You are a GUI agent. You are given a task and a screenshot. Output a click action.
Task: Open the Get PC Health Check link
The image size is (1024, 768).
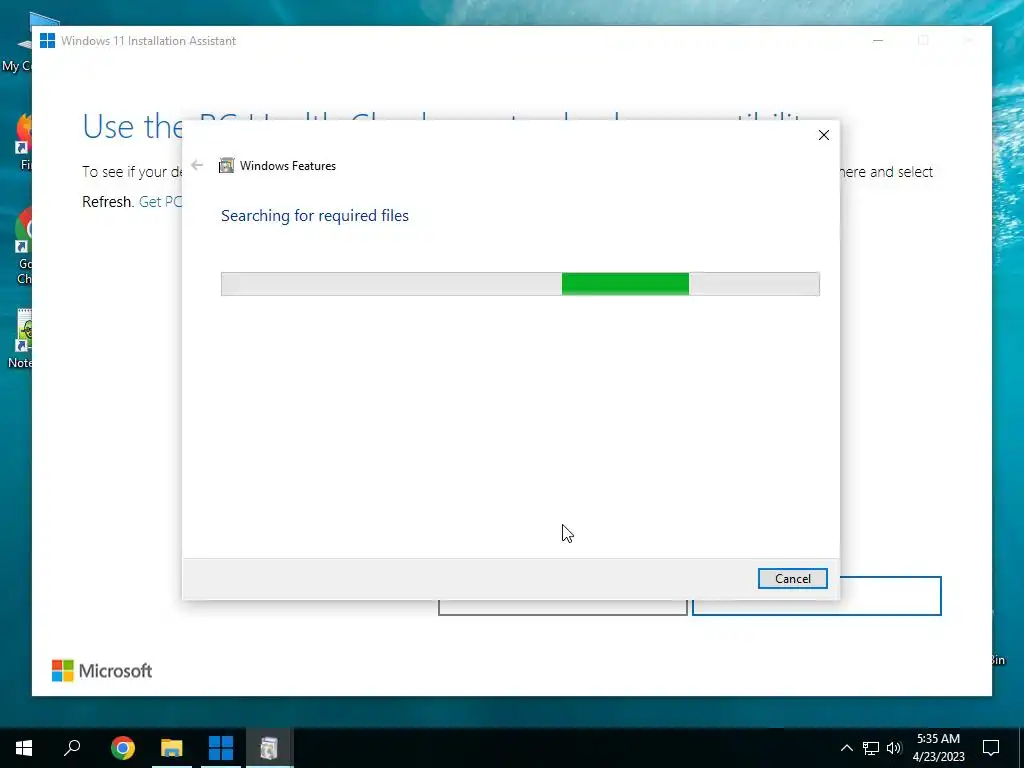(x=160, y=202)
